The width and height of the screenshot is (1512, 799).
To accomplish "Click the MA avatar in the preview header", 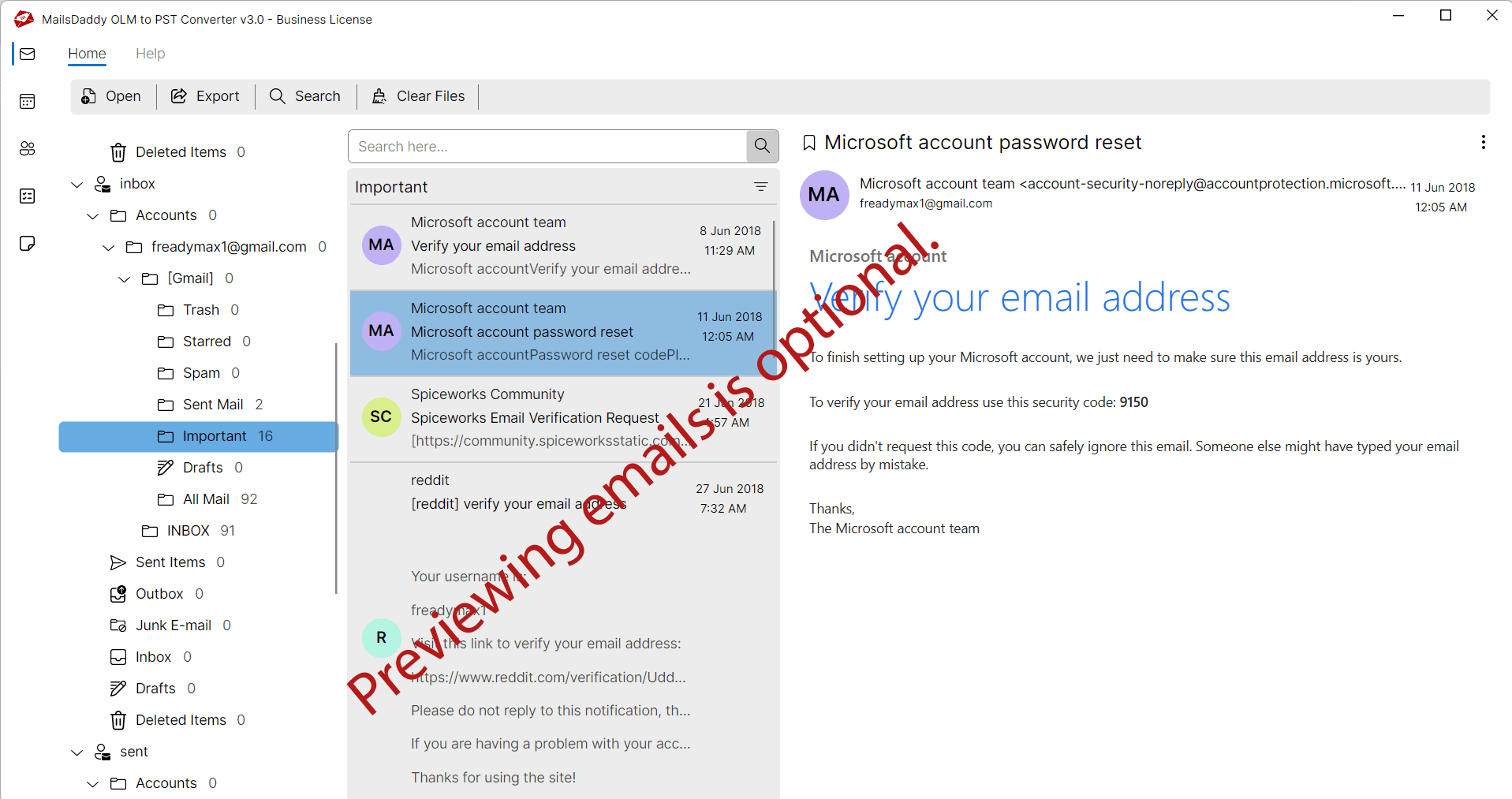I will click(x=823, y=195).
